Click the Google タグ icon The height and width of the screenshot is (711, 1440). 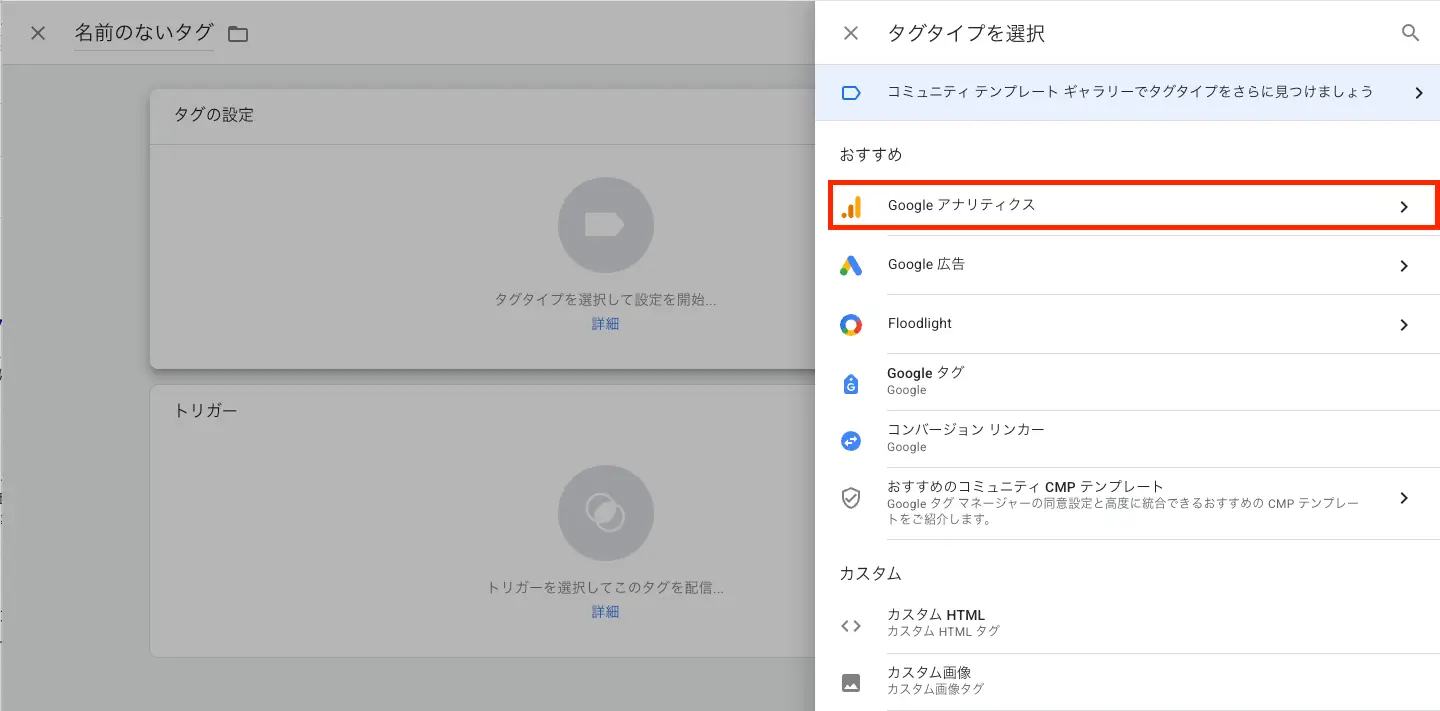(851, 382)
